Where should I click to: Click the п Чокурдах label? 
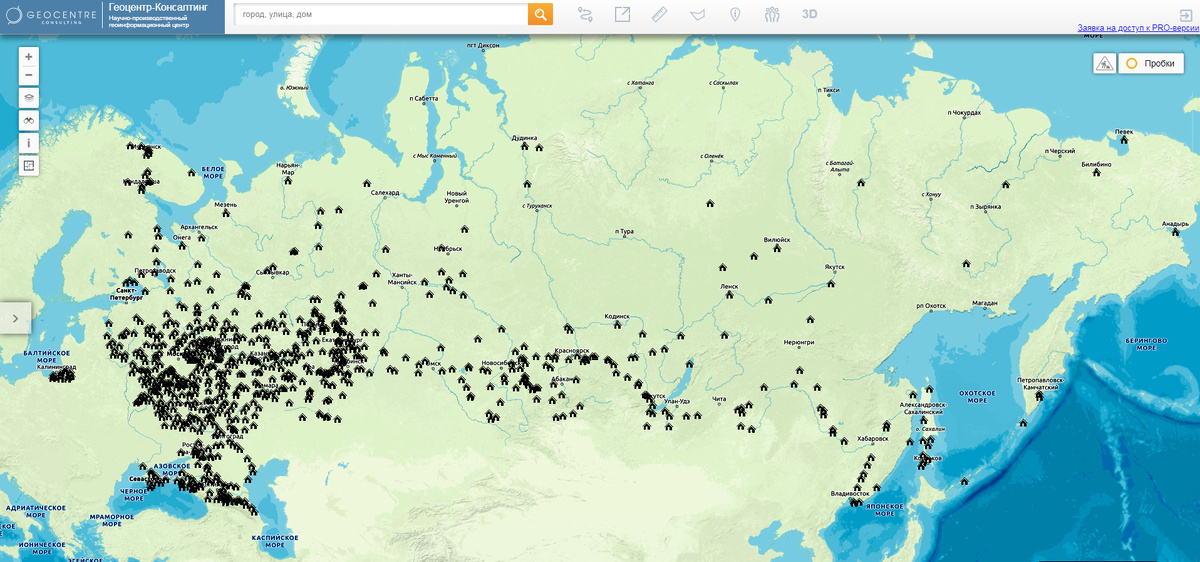(x=963, y=112)
